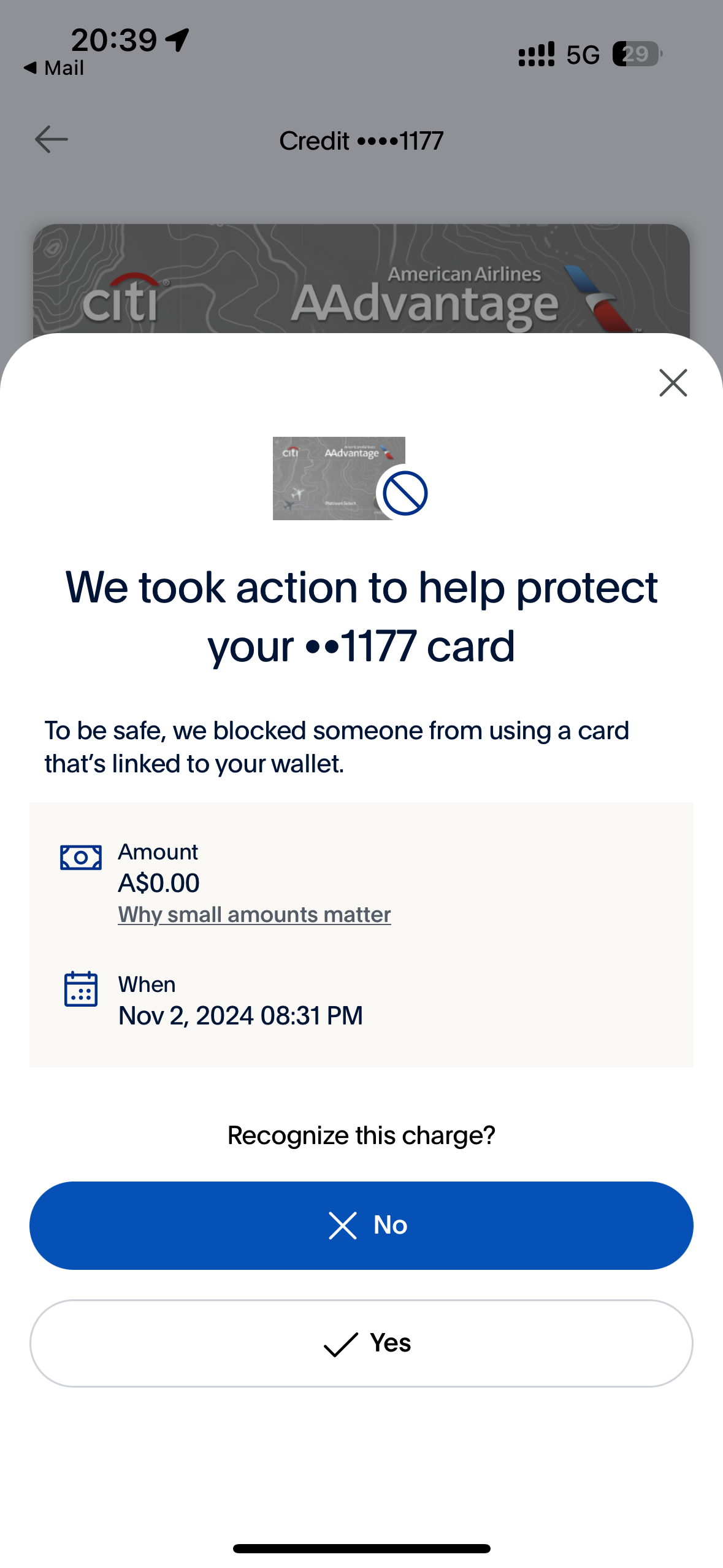Tap the A$0.00 amount value
Screen dimensions: 723x1568
159,883
